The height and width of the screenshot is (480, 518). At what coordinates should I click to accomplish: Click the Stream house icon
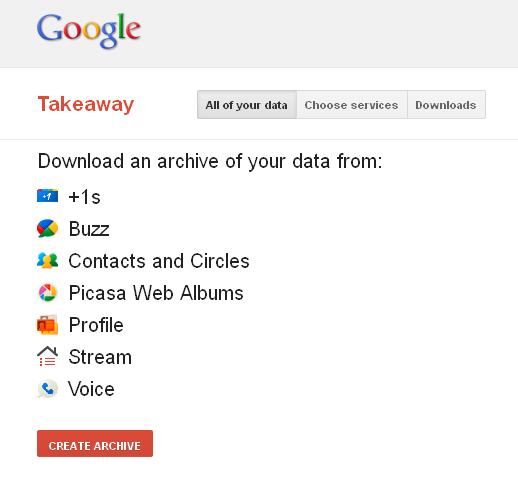[x=47, y=356]
